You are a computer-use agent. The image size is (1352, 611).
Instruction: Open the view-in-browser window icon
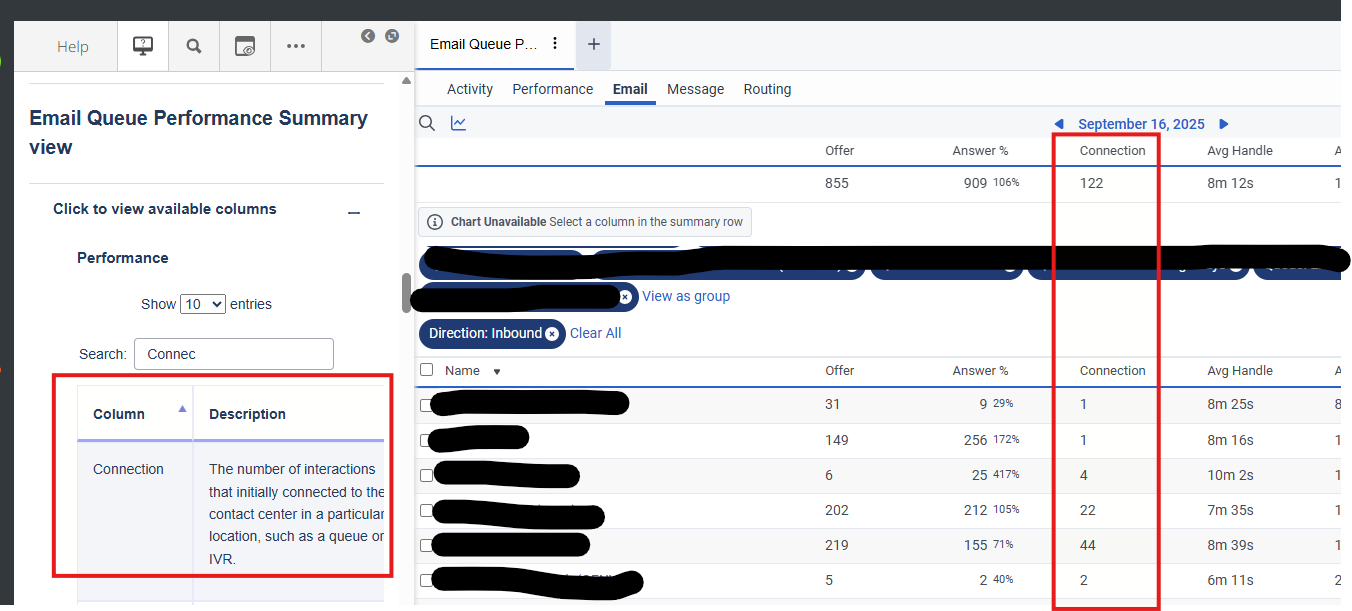coord(245,46)
